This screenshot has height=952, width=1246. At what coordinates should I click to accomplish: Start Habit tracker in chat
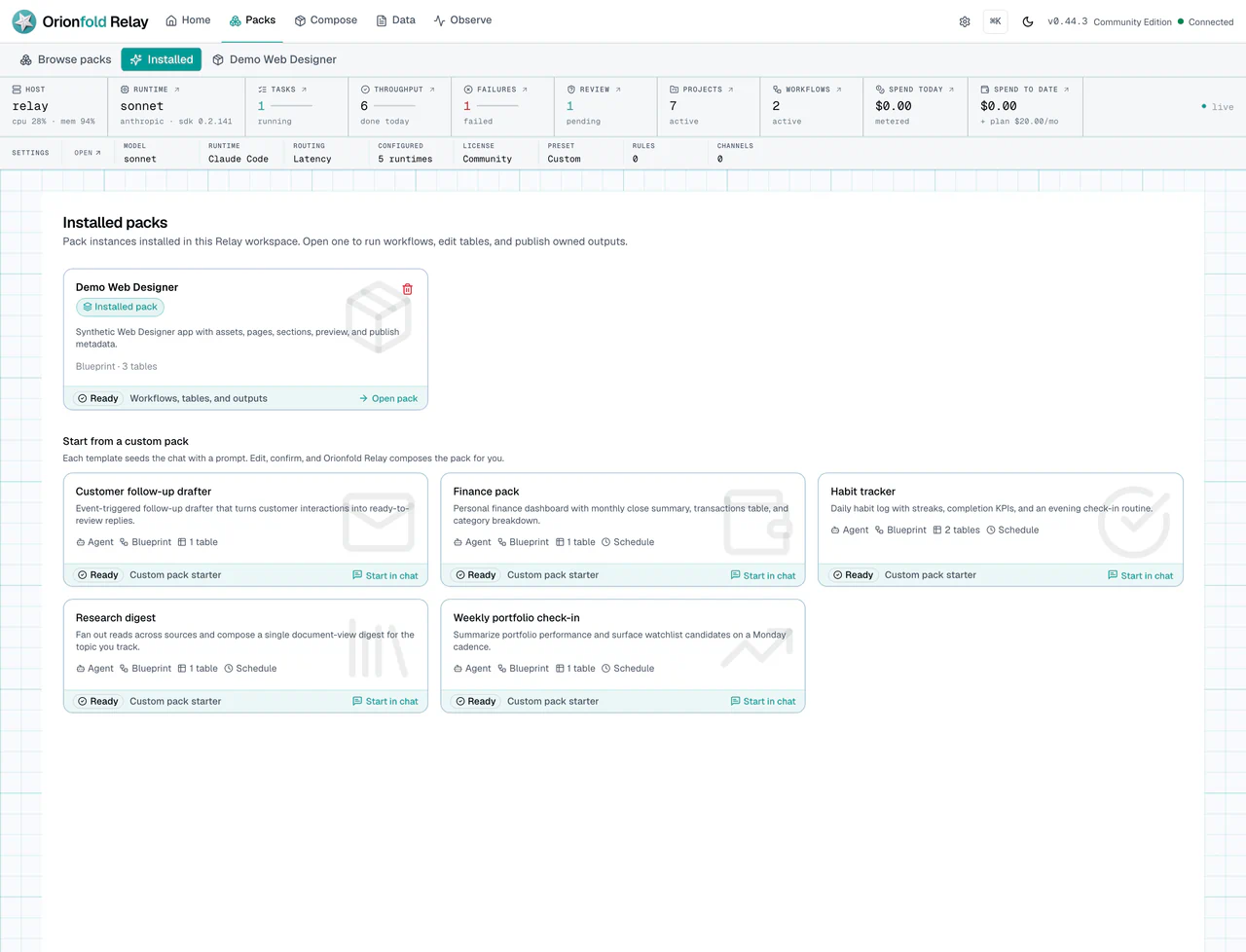pos(1140,575)
